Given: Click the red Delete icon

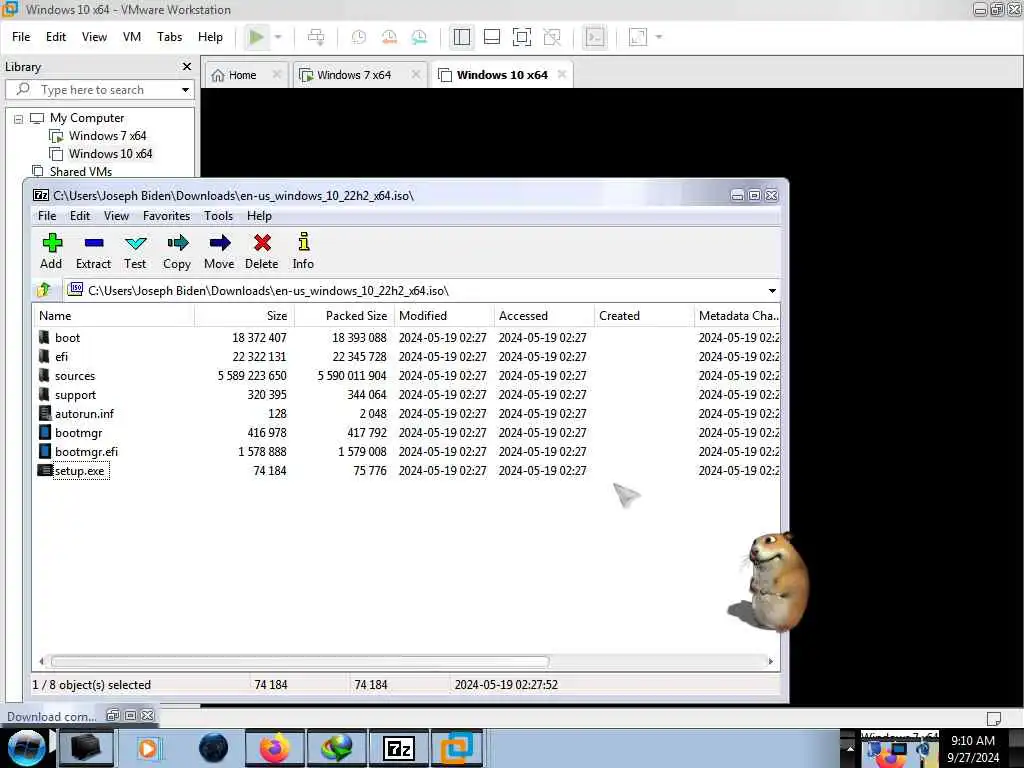Looking at the screenshot, I should point(262,251).
